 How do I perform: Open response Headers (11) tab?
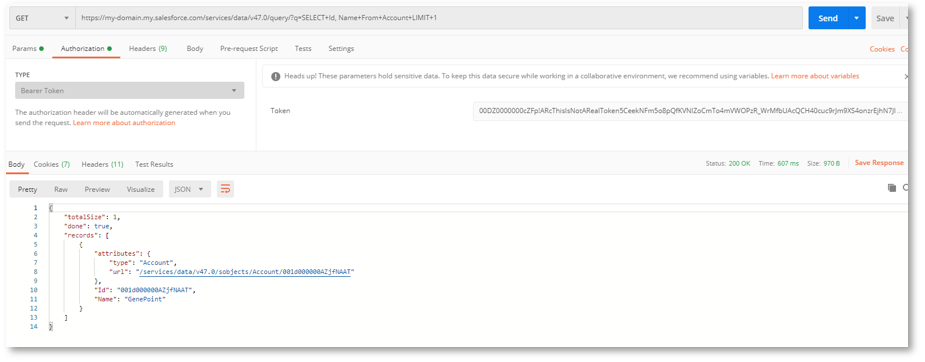coord(102,164)
